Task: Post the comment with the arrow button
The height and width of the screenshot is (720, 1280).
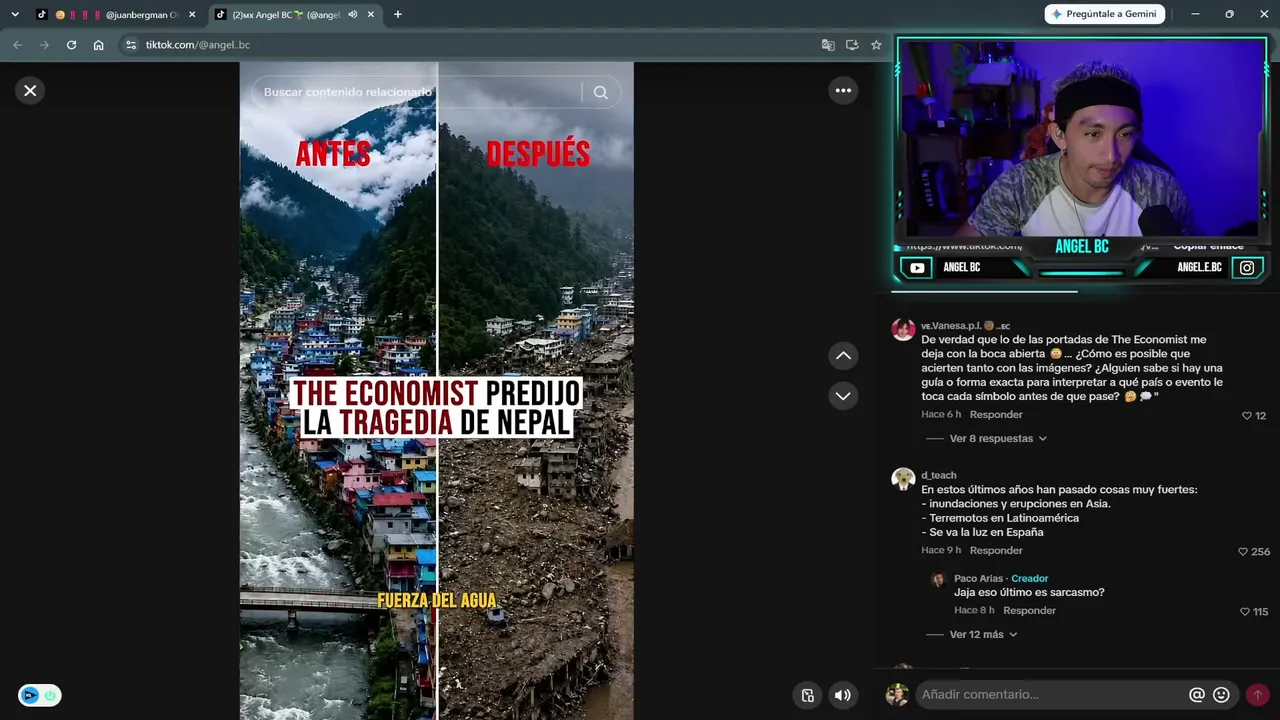Action: pos(1257,695)
